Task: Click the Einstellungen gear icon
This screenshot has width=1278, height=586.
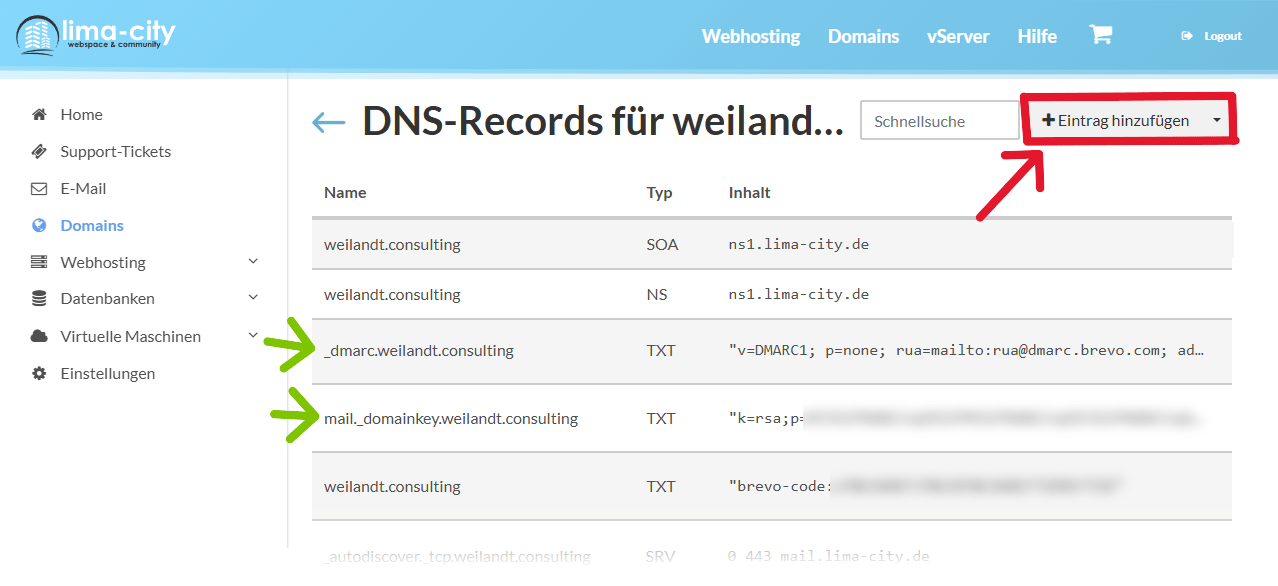Action: (39, 373)
